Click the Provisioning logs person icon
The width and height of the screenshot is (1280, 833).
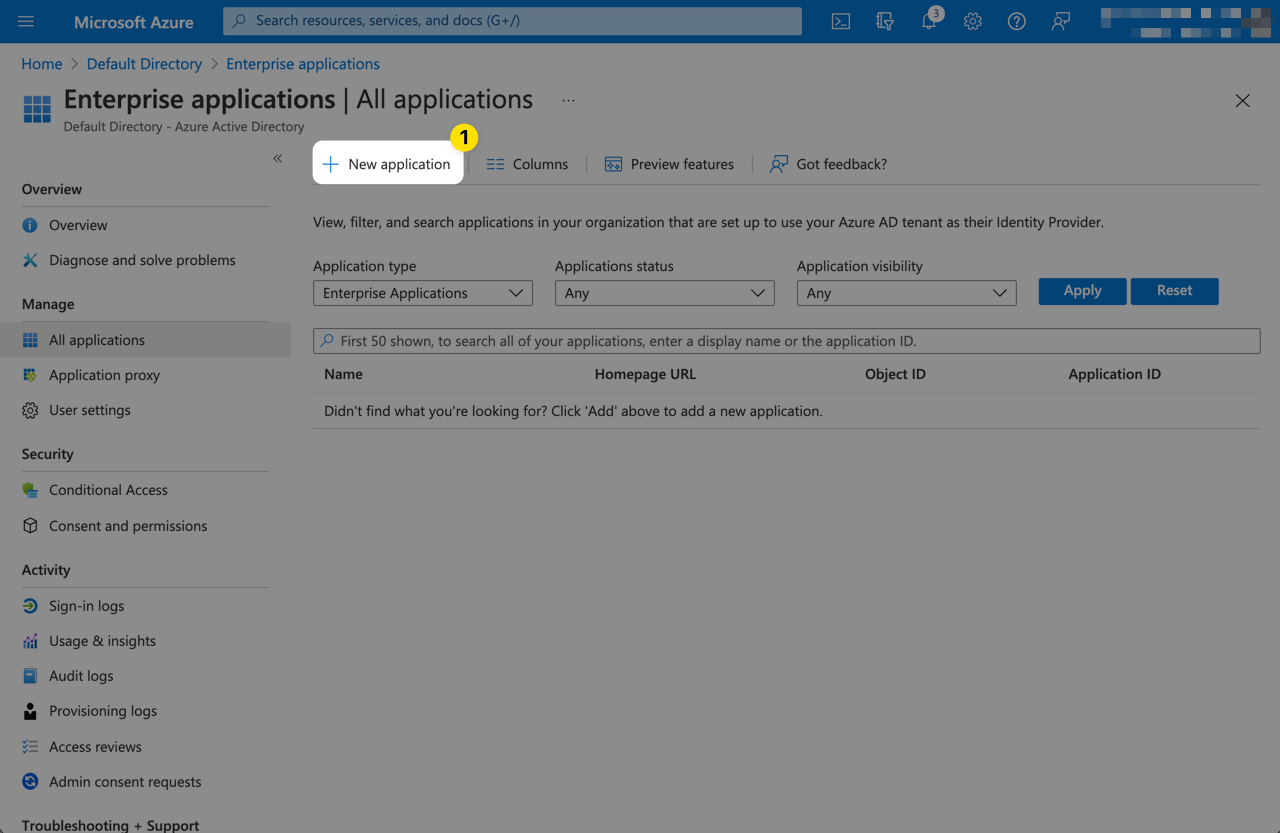pos(30,711)
